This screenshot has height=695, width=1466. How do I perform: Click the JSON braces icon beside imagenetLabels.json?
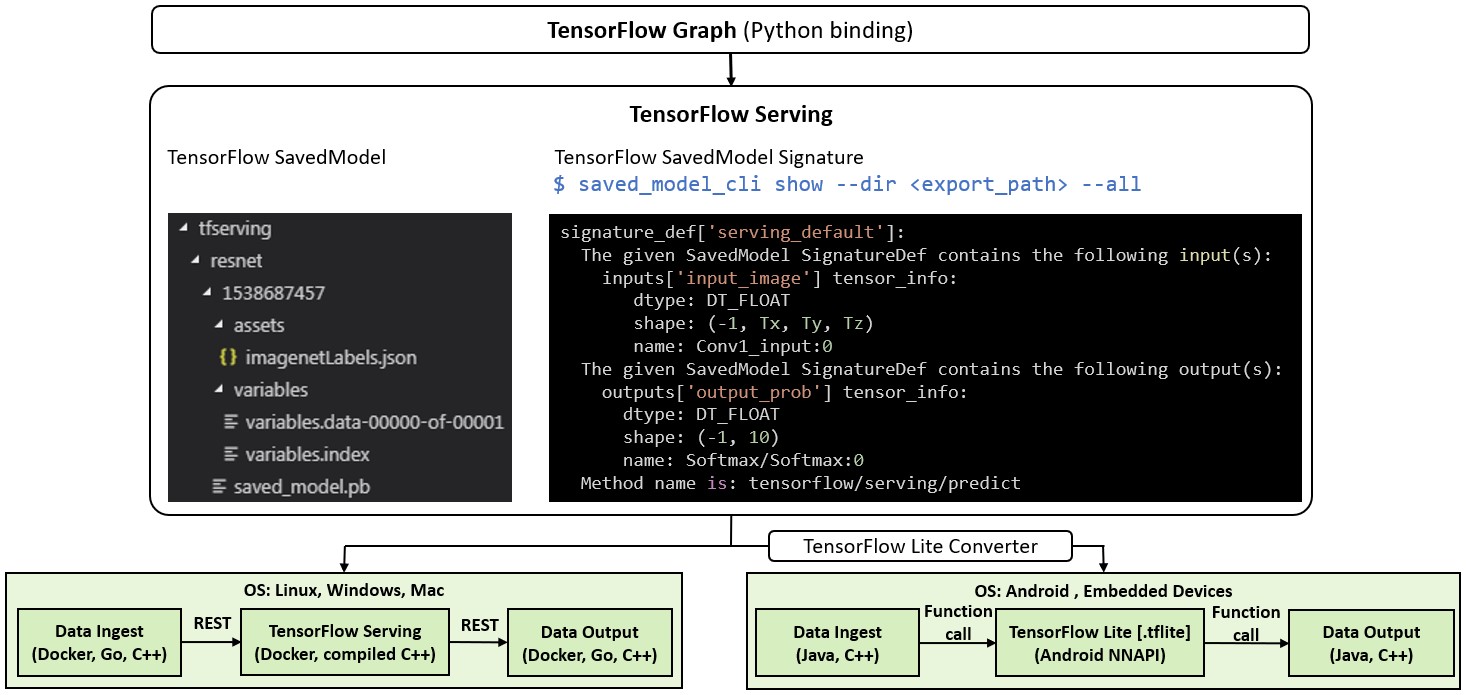click(228, 358)
